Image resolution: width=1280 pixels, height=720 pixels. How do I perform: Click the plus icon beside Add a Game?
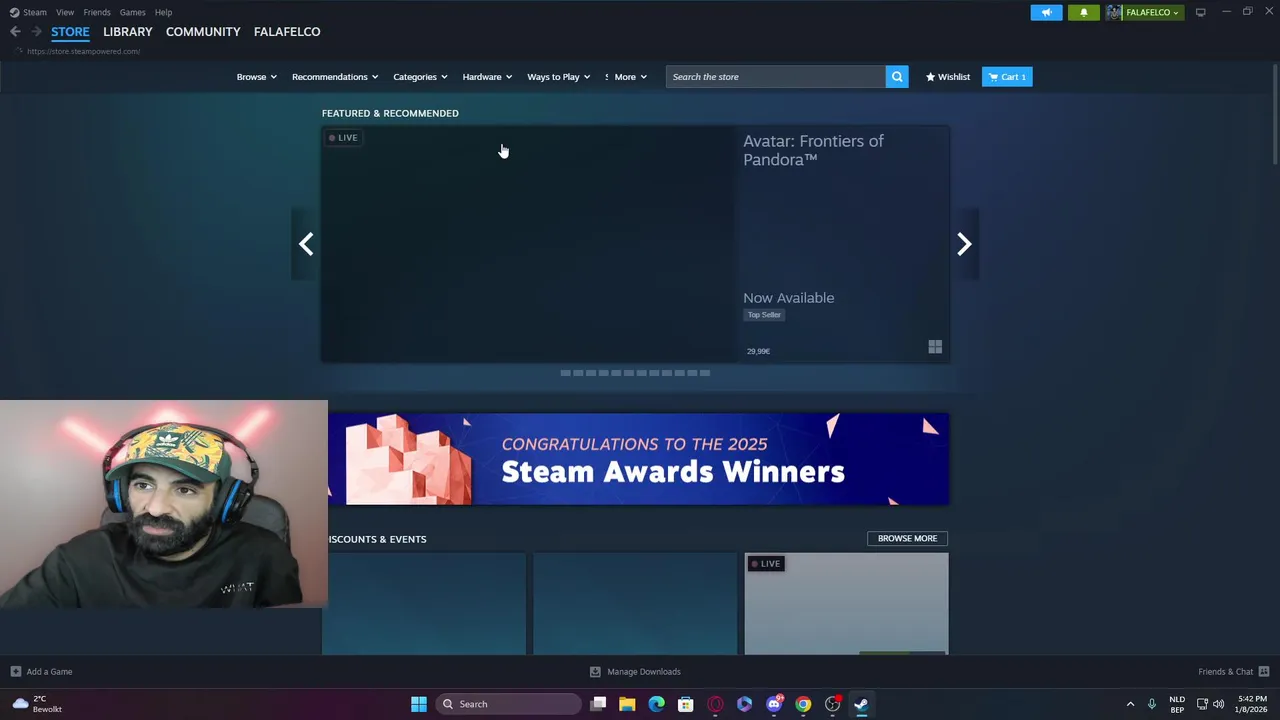click(15, 672)
